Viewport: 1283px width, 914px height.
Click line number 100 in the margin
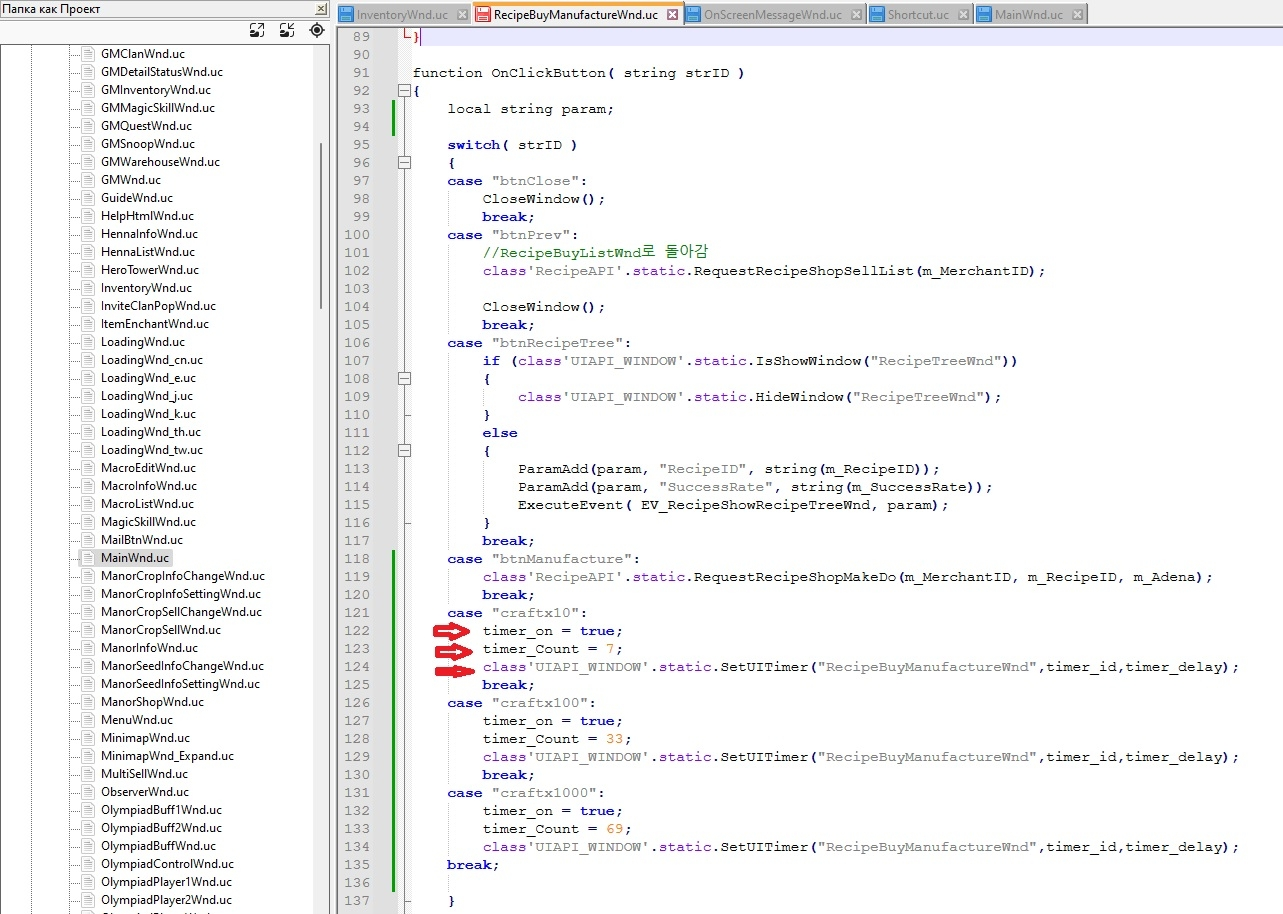pyautogui.click(x=357, y=235)
